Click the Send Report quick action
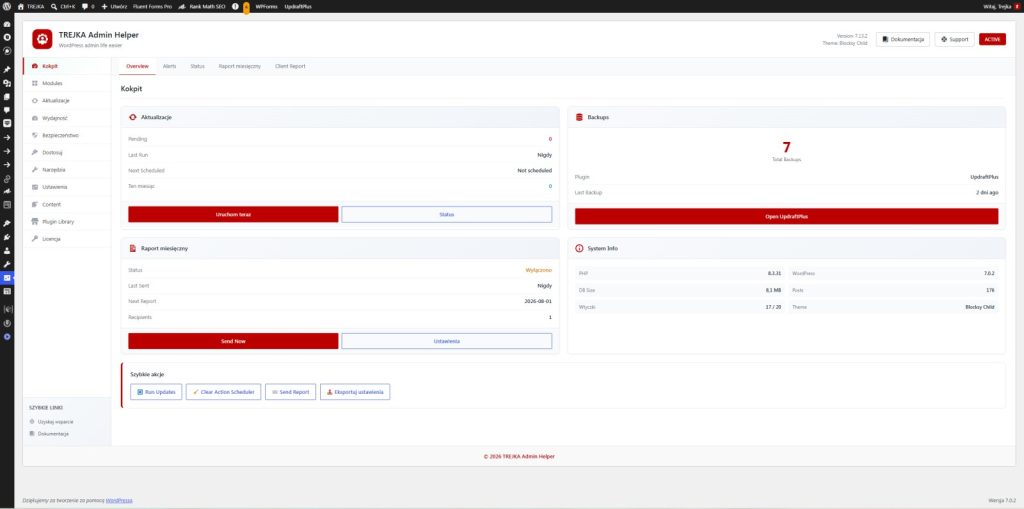1024x509 pixels. (290, 392)
